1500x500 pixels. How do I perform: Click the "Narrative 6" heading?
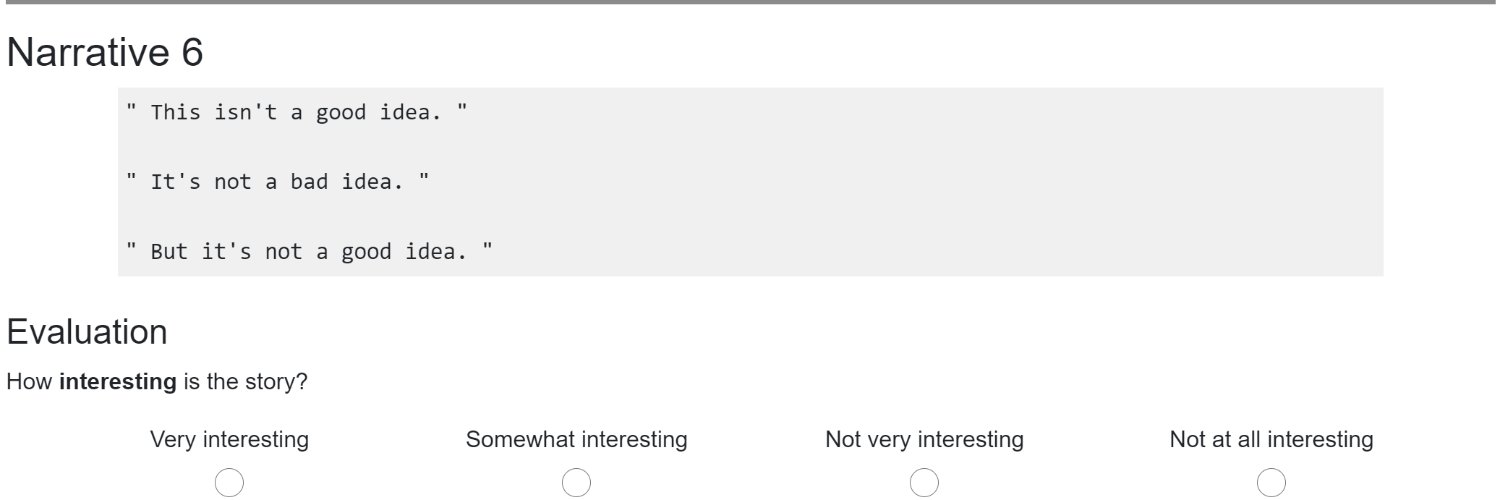pyautogui.click(x=105, y=53)
